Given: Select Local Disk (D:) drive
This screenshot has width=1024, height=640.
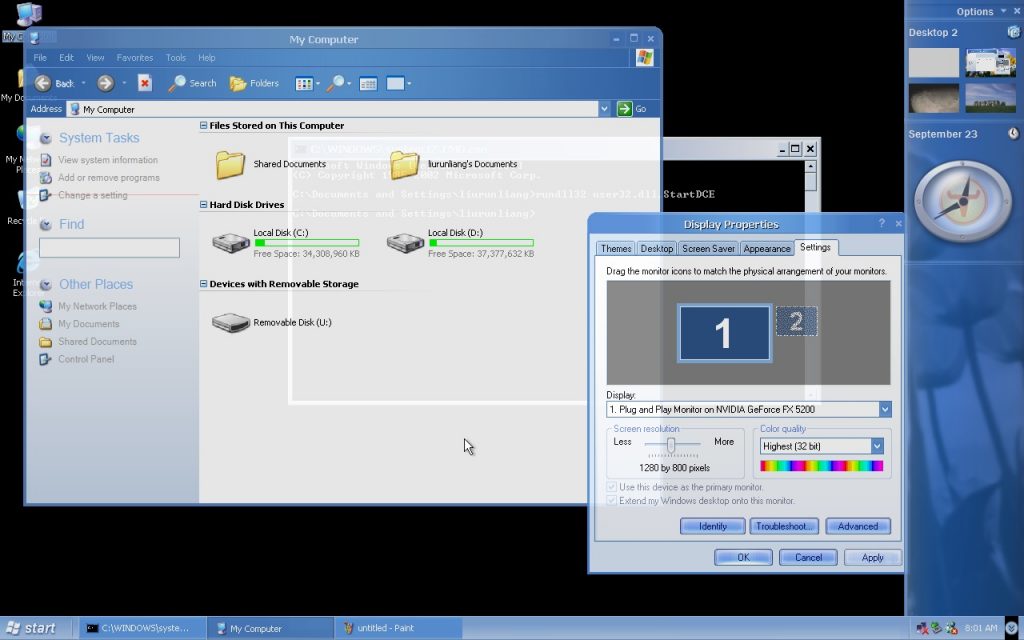Looking at the screenshot, I should pyautogui.click(x=405, y=244).
